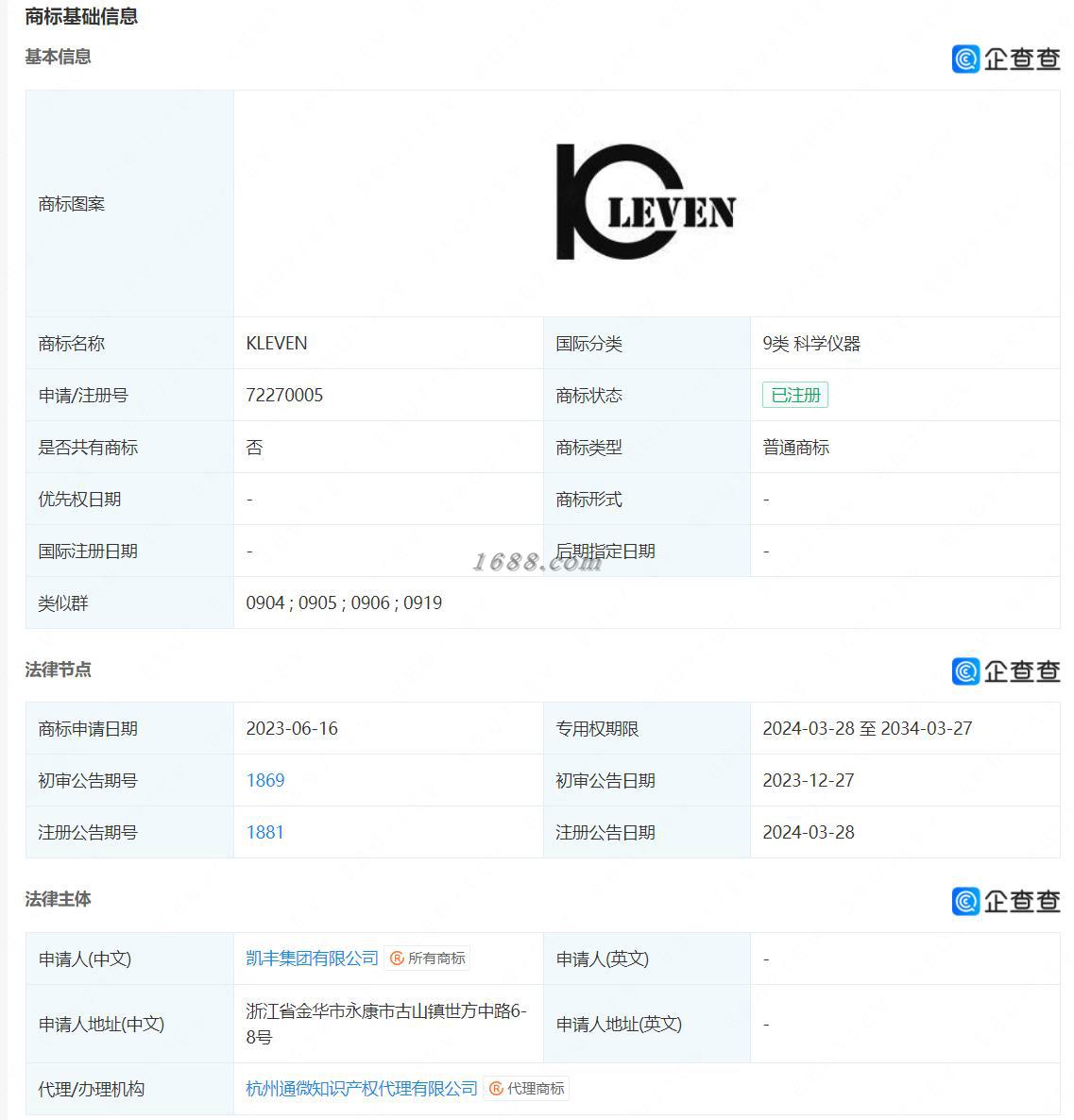Click the 代理商标 badge button
The width and height of the screenshot is (1074, 1120).
click(x=527, y=1088)
